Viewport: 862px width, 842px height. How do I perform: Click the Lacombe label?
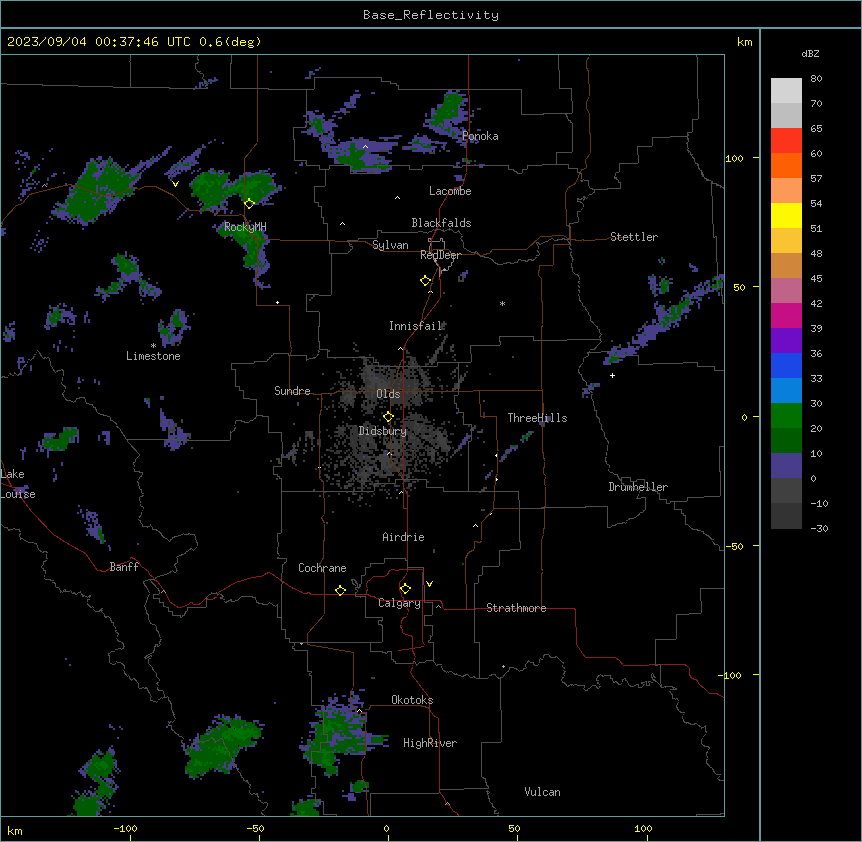pos(450,191)
